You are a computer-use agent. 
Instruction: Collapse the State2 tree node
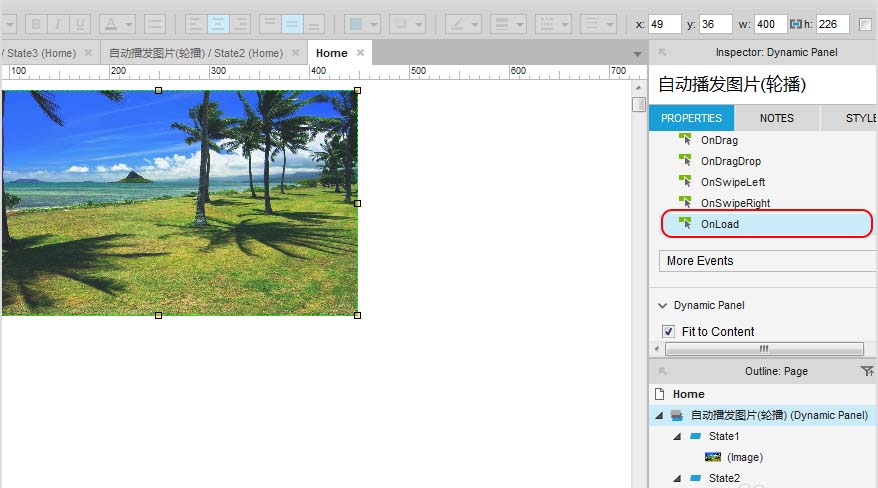pyautogui.click(x=677, y=478)
